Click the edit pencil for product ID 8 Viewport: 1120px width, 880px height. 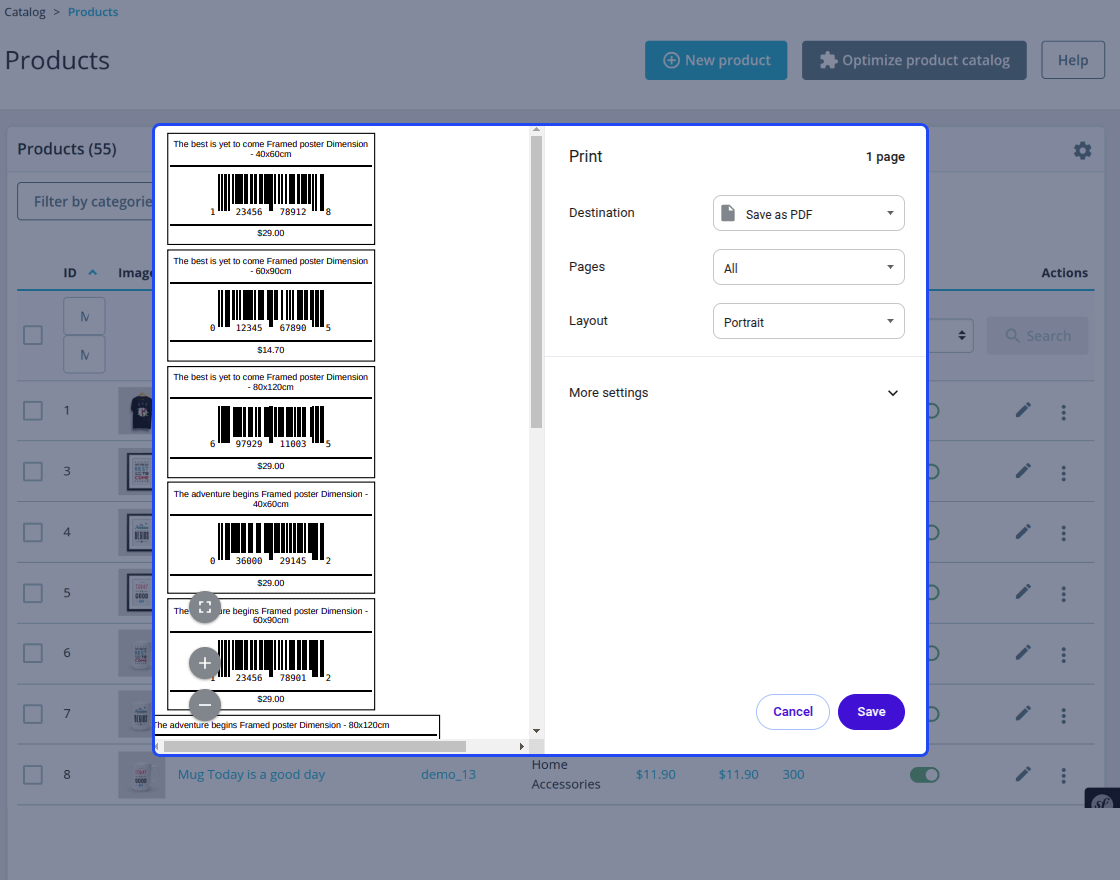(1023, 774)
